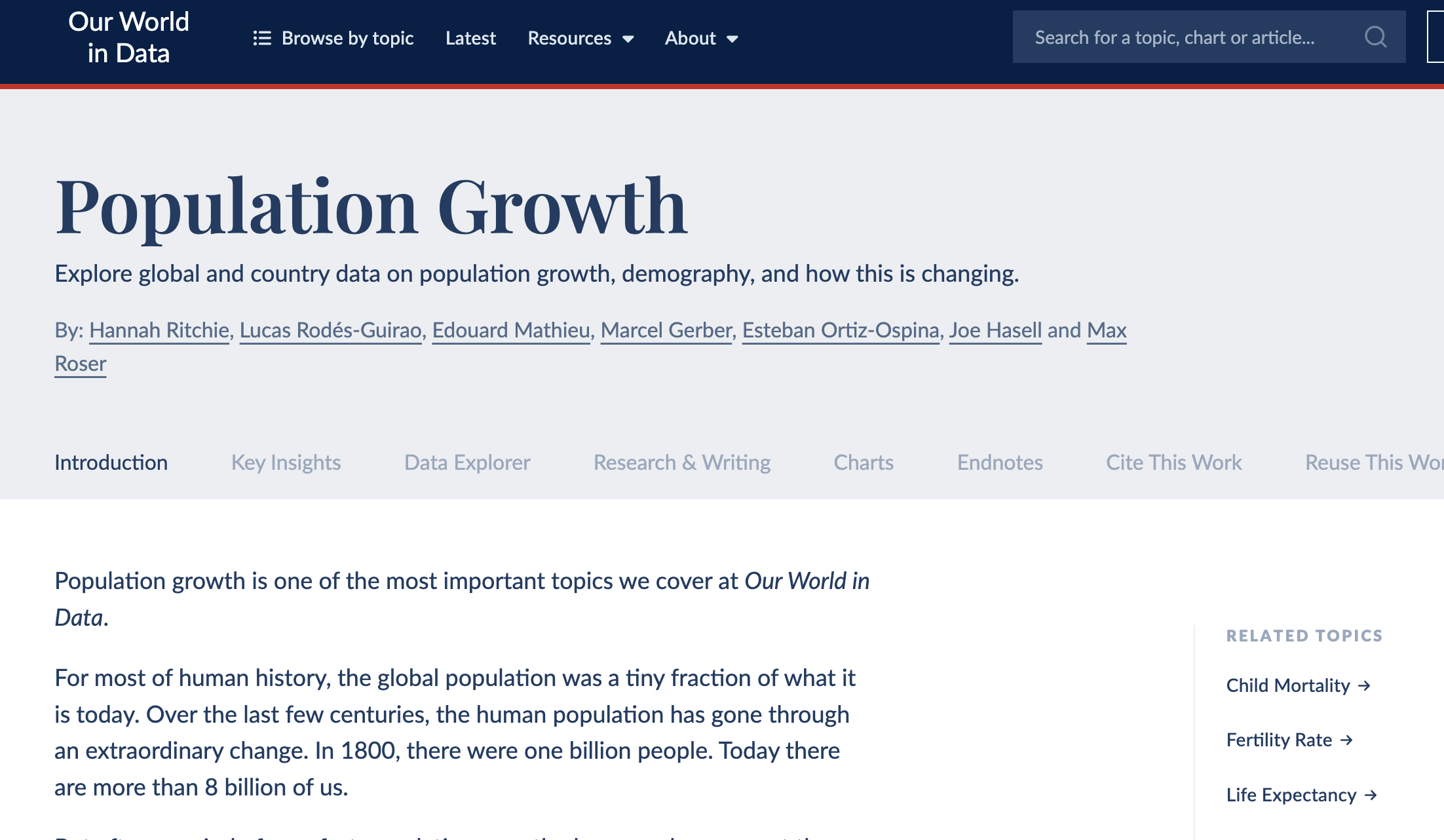Click the search magnifier icon
The height and width of the screenshot is (840, 1444).
[1375, 37]
